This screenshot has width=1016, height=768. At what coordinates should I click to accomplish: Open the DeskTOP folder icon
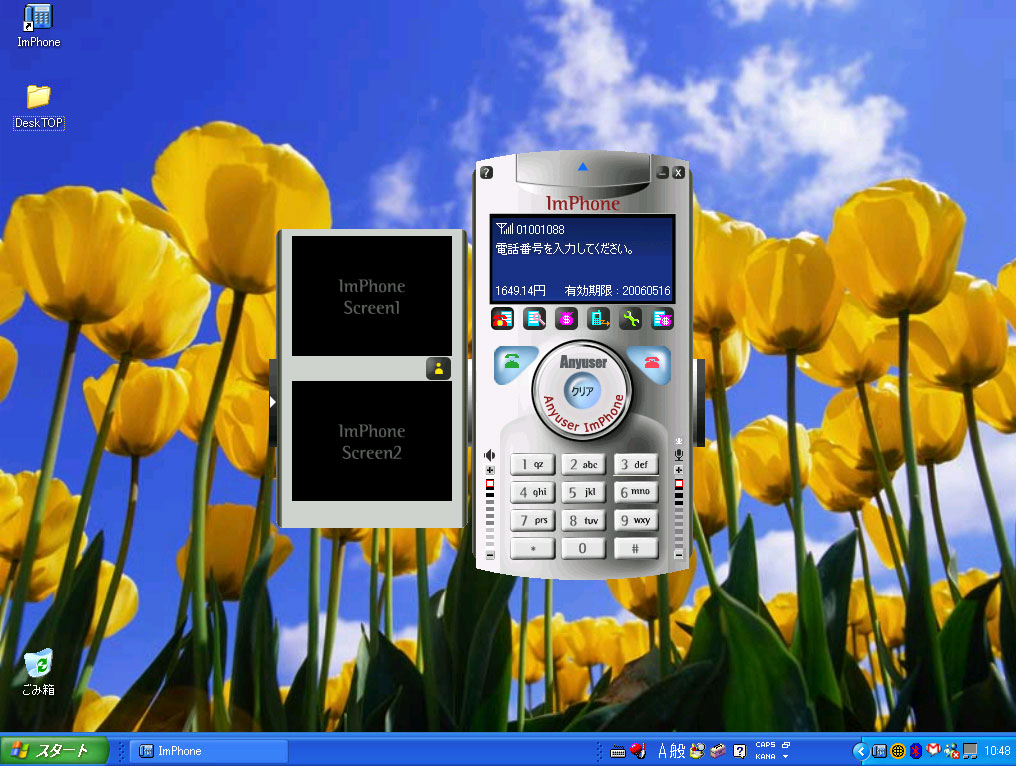tap(38, 107)
